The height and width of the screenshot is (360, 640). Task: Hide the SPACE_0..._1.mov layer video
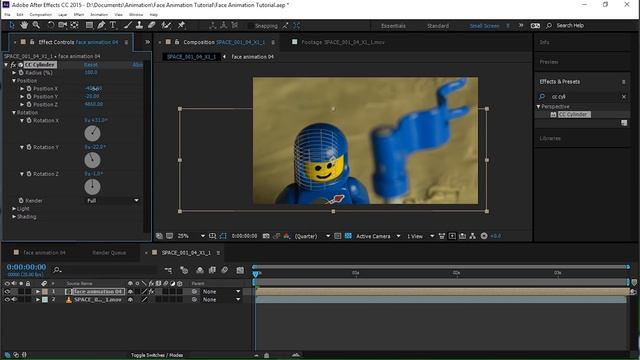point(7,300)
